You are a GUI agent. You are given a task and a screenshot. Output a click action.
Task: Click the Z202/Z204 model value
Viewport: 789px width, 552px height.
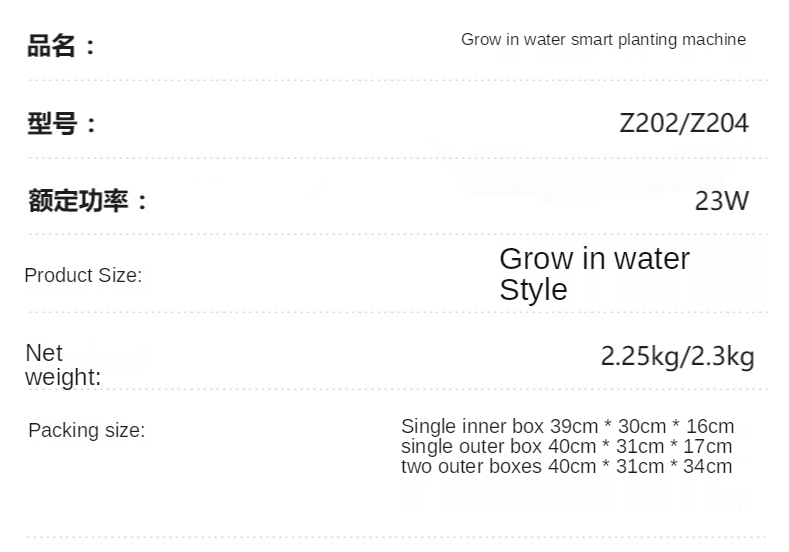tap(684, 124)
